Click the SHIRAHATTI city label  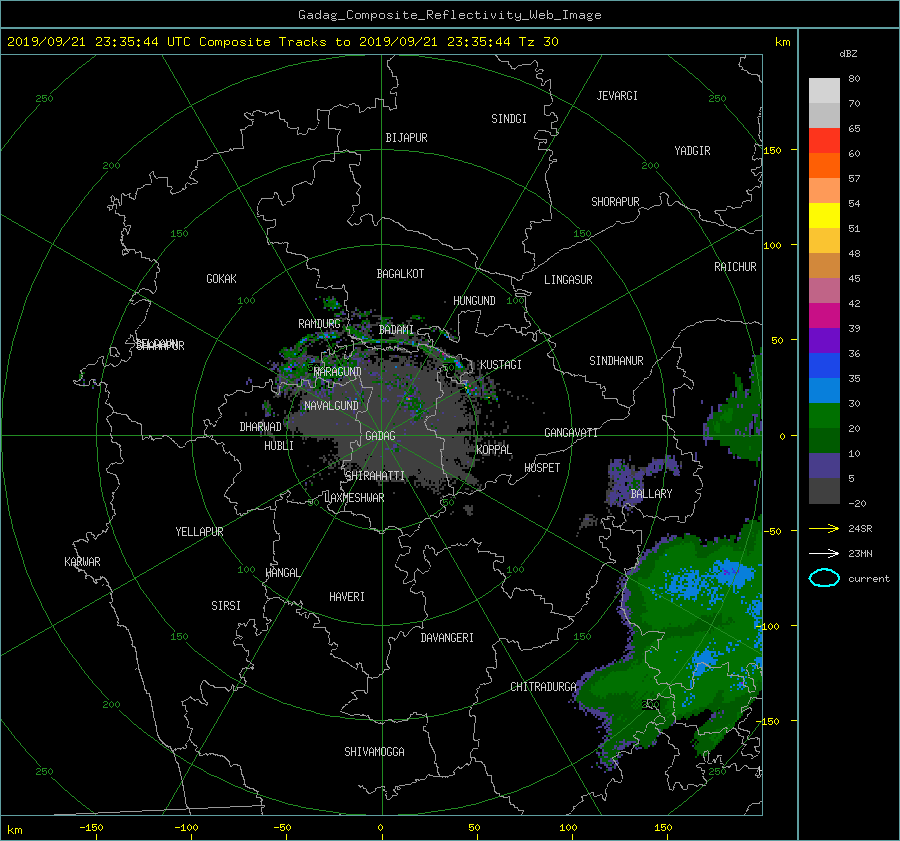(x=375, y=476)
